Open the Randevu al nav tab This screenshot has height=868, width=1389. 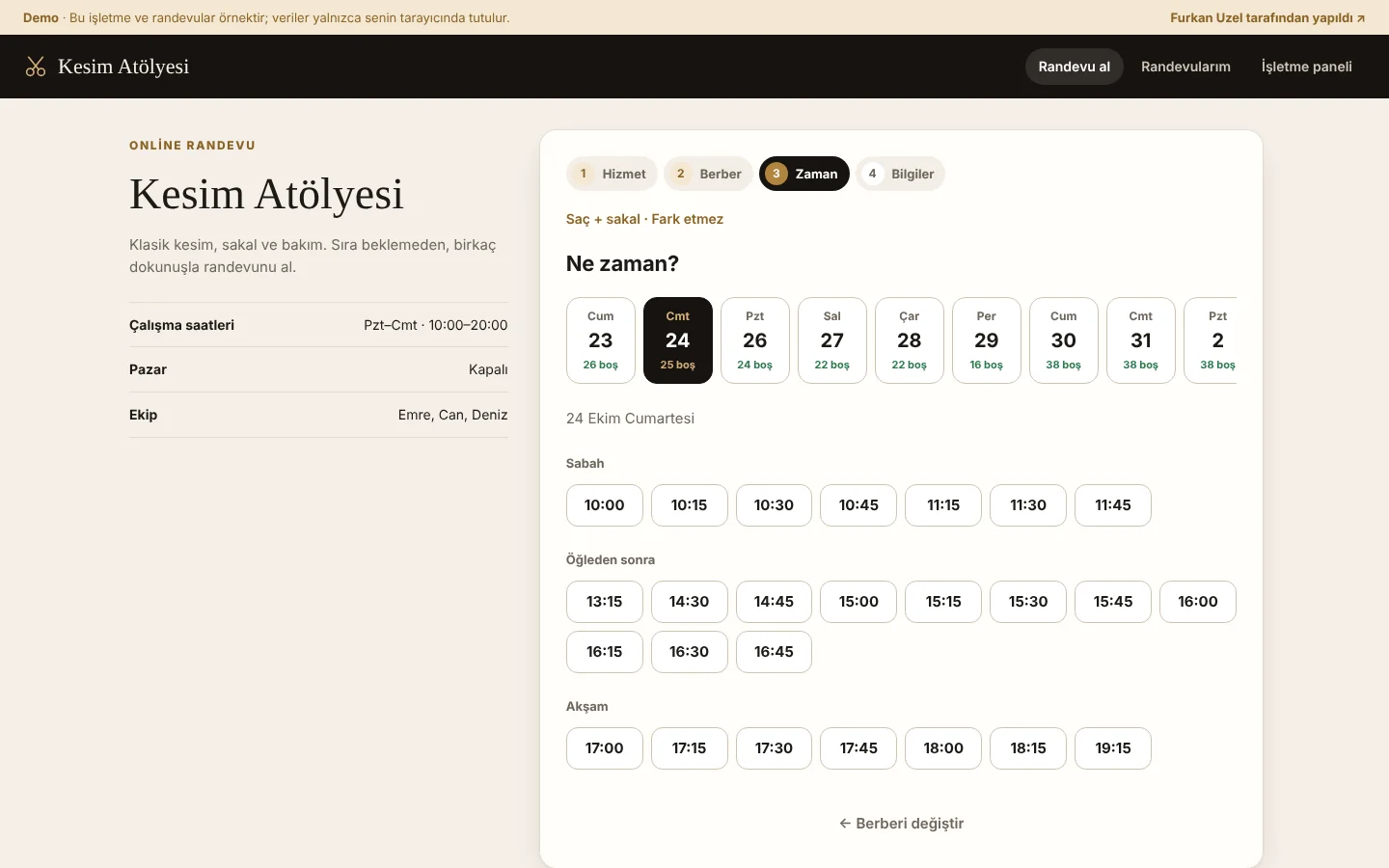click(1074, 67)
